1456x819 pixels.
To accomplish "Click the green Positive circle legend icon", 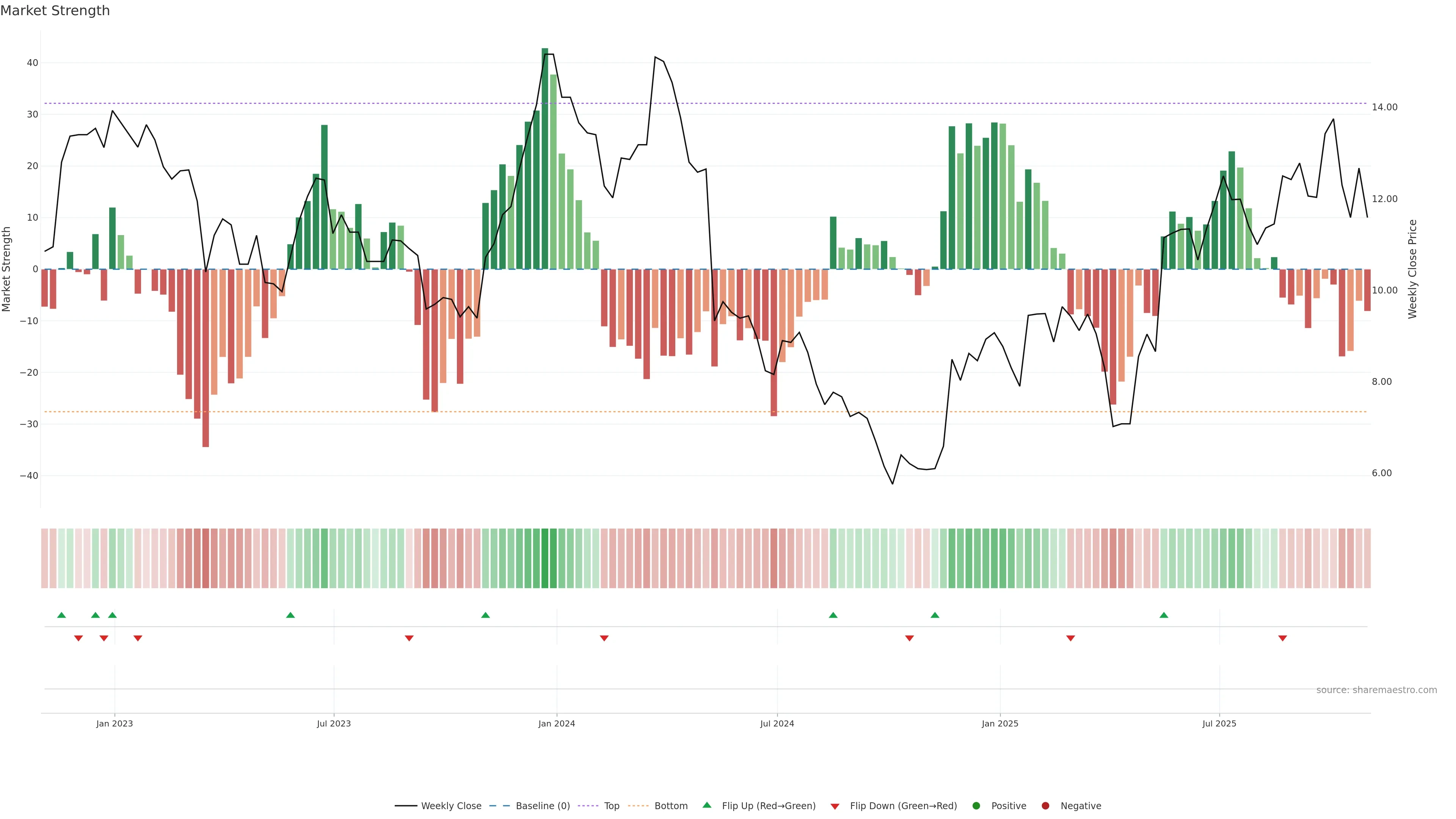I will tap(976, 805).
